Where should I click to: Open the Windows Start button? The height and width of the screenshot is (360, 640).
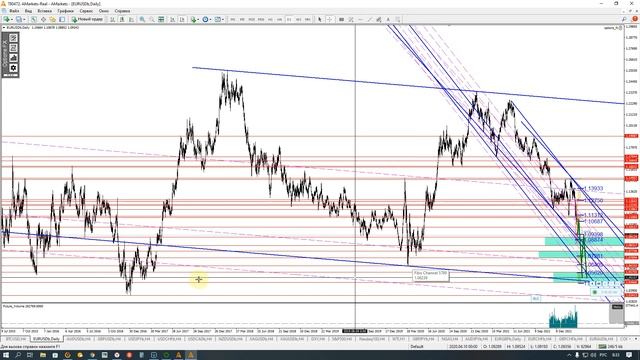(6, 355)
